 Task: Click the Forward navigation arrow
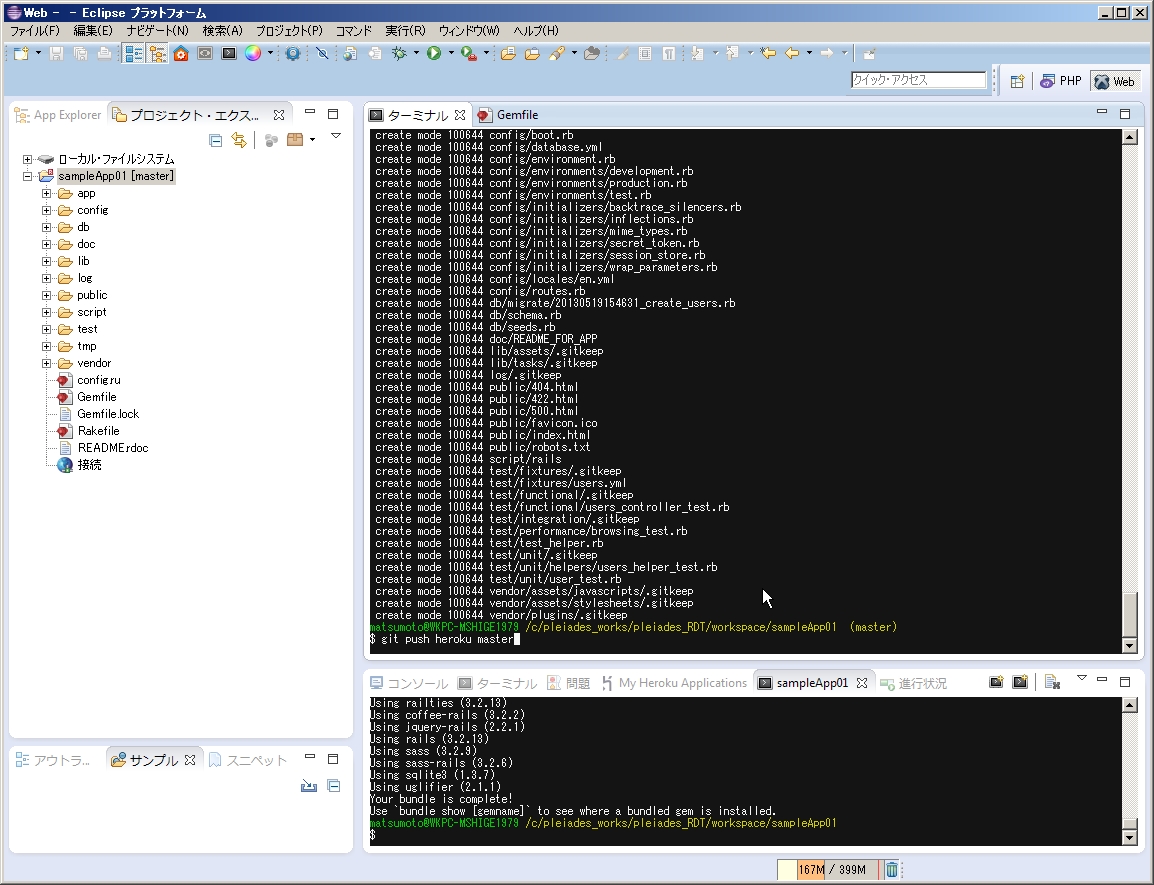826,53
